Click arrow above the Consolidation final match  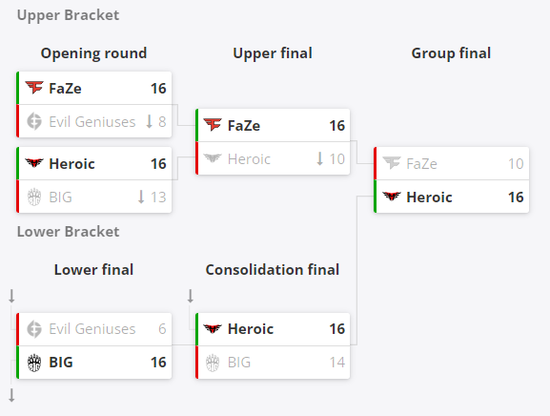pyautogui.click(x=190, y=296)
